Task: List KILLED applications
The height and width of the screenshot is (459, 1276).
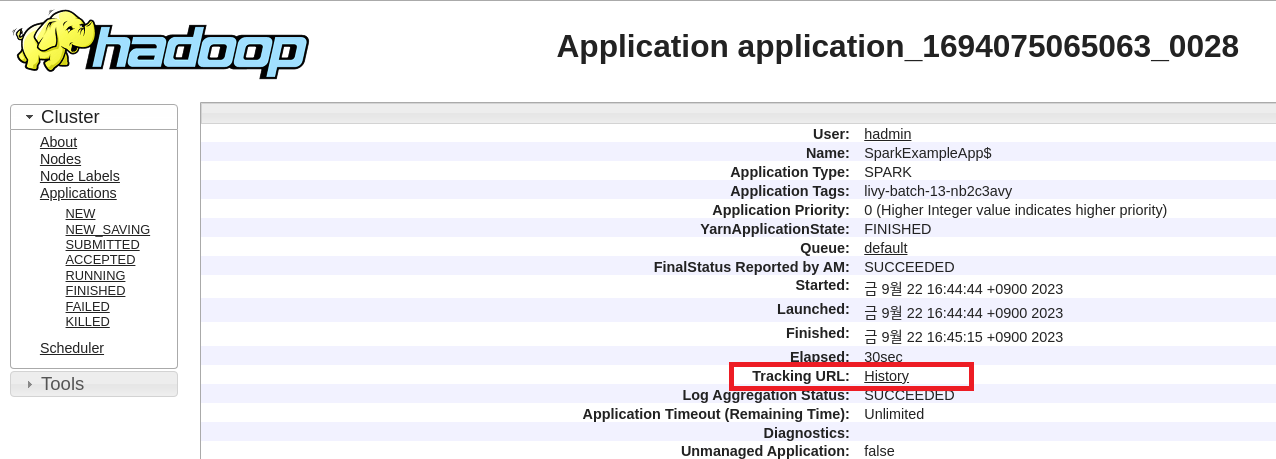Action: coord(87,321)
